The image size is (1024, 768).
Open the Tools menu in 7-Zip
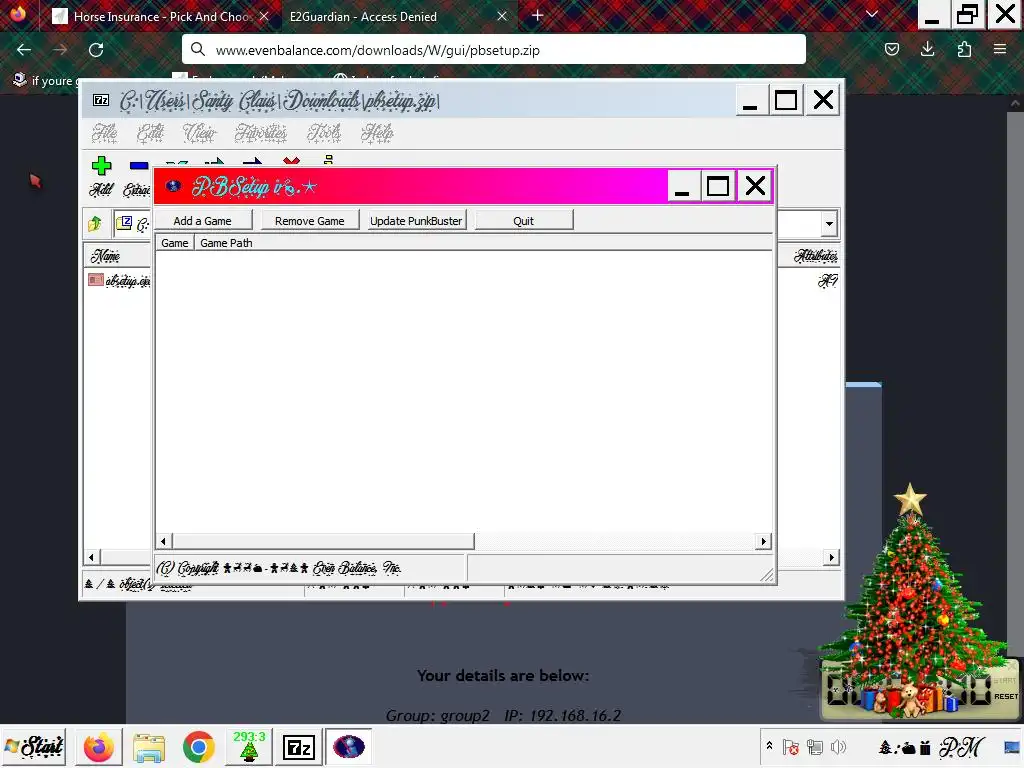[325, 133]
